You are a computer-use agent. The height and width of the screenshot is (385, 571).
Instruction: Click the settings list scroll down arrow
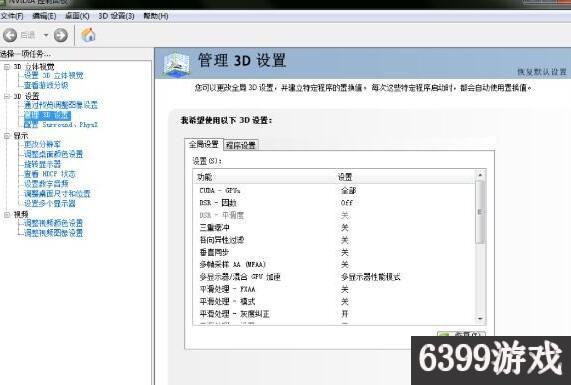coord(480,319)
